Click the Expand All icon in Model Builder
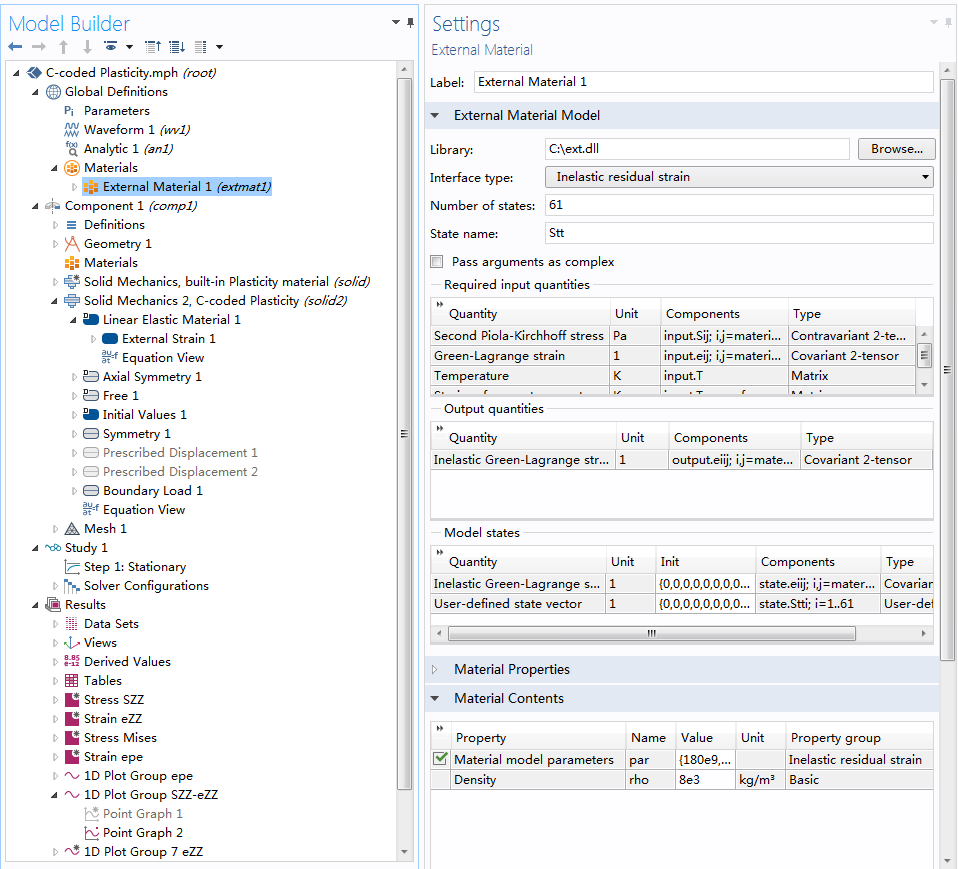Screen dimensions: 958x869 [x=177, y=47]
